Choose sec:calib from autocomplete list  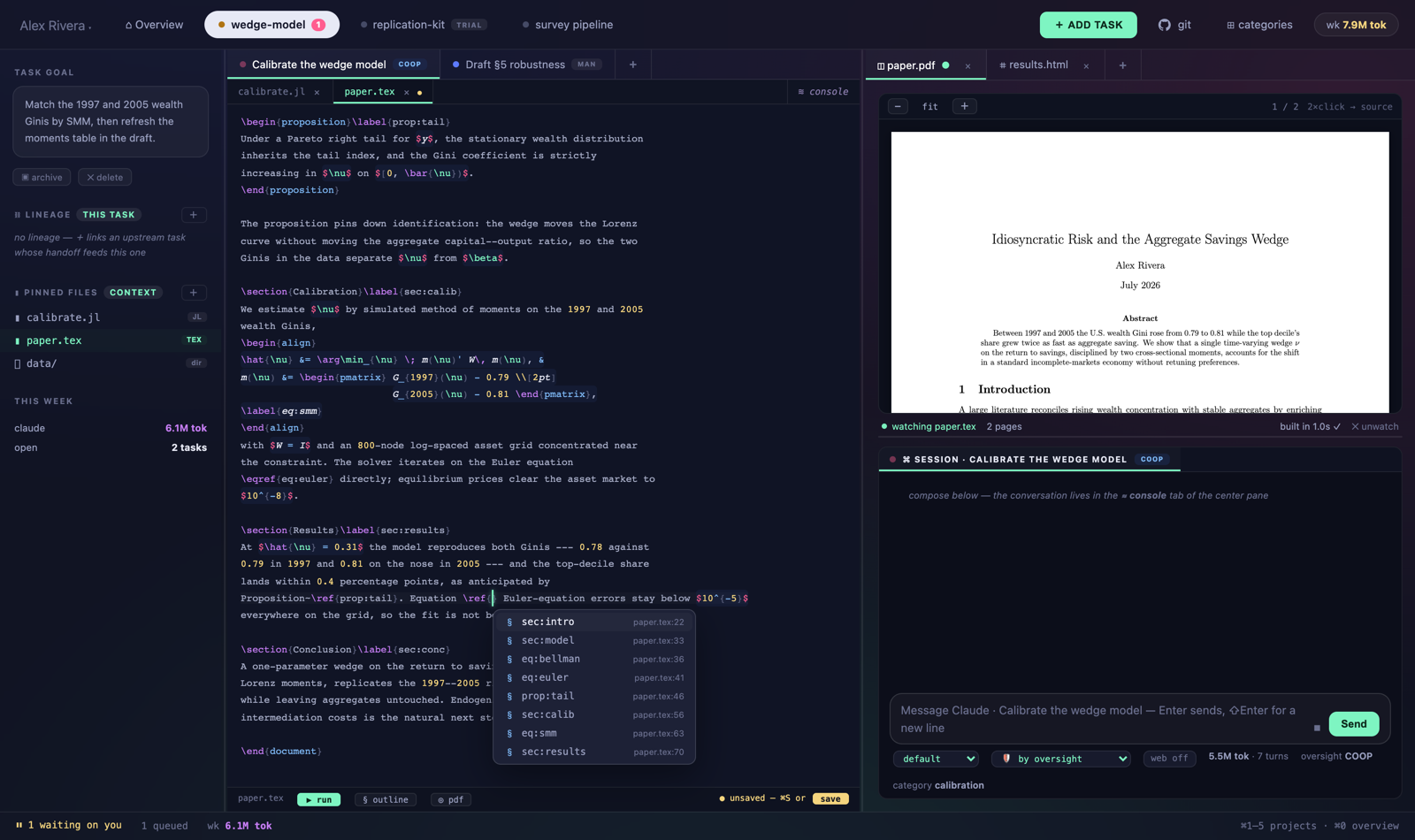point(594,714)
